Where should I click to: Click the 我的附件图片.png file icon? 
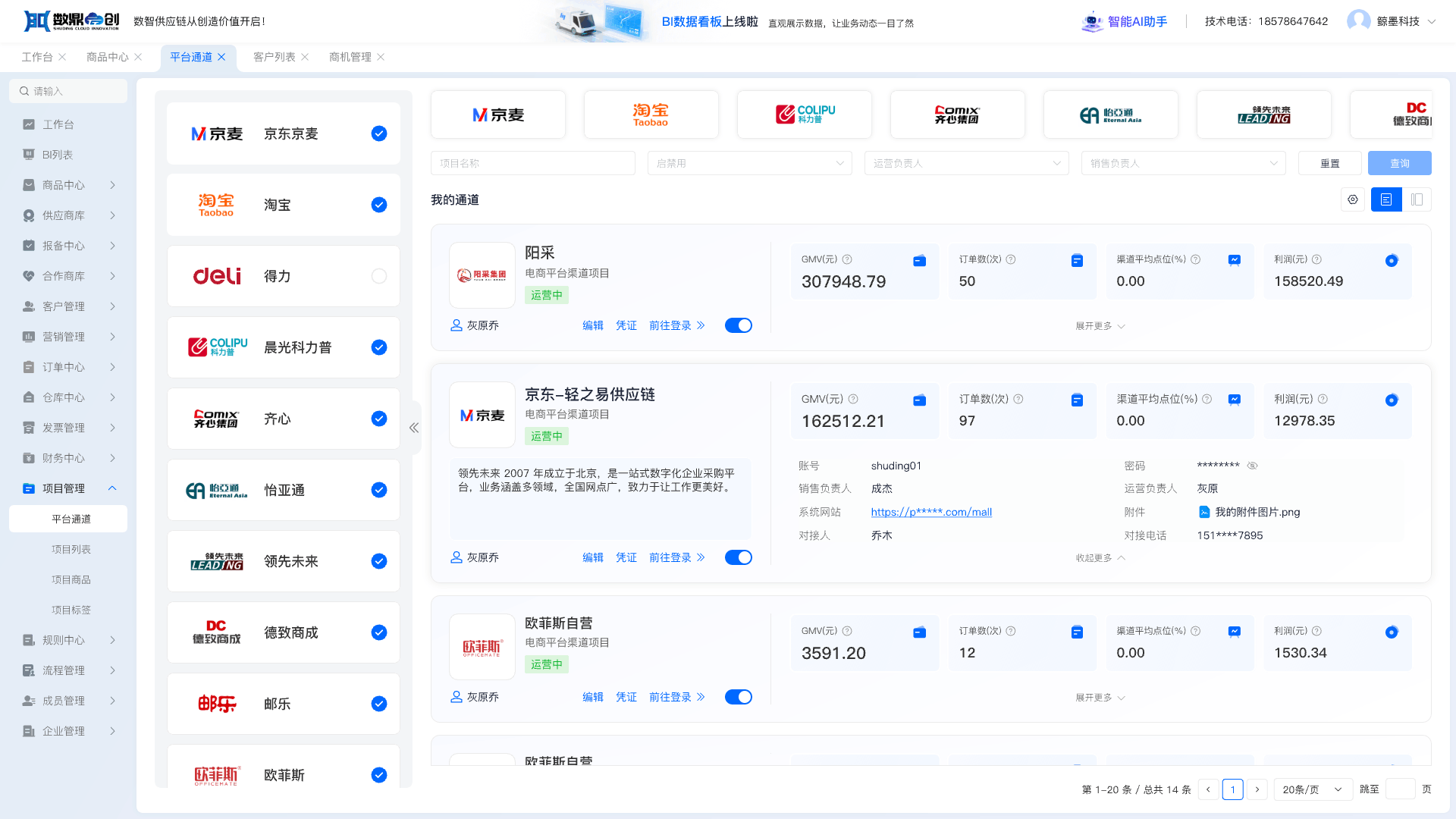[1204, 512]
